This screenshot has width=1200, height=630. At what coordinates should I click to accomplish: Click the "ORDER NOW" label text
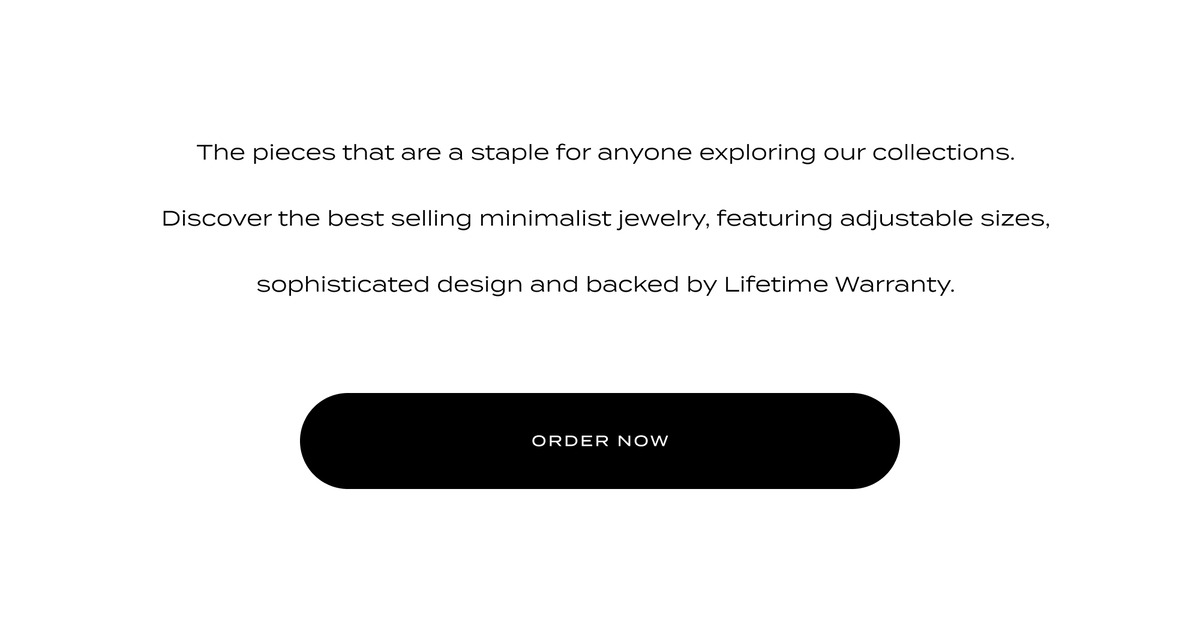point(600,441)
